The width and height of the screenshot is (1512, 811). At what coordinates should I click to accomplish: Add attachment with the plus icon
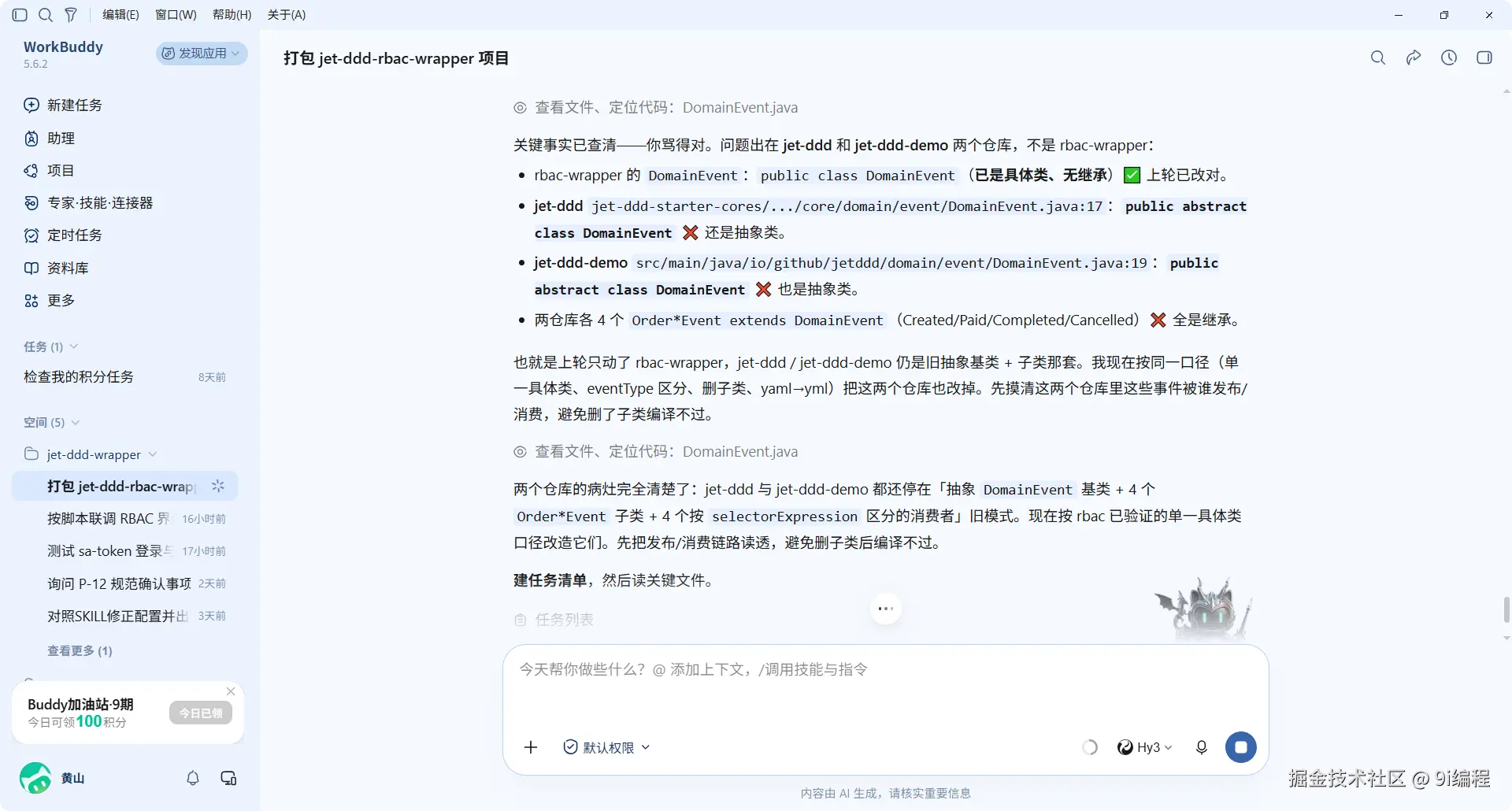[x=531, y=747]
